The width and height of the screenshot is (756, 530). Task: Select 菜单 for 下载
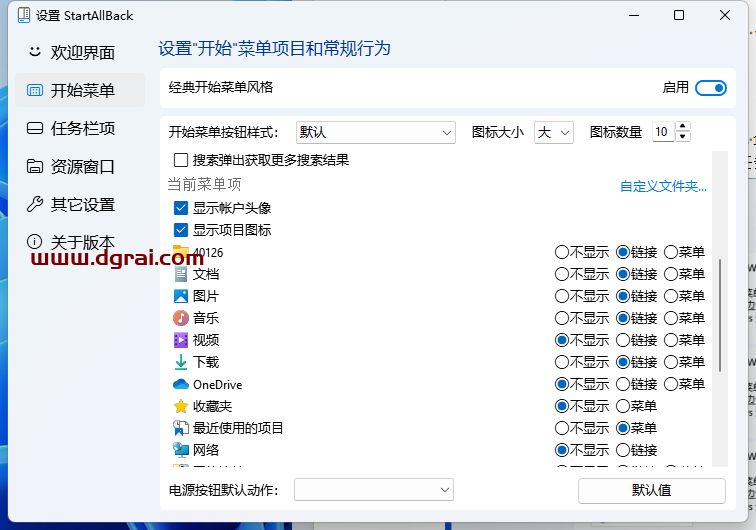(671, 362)
